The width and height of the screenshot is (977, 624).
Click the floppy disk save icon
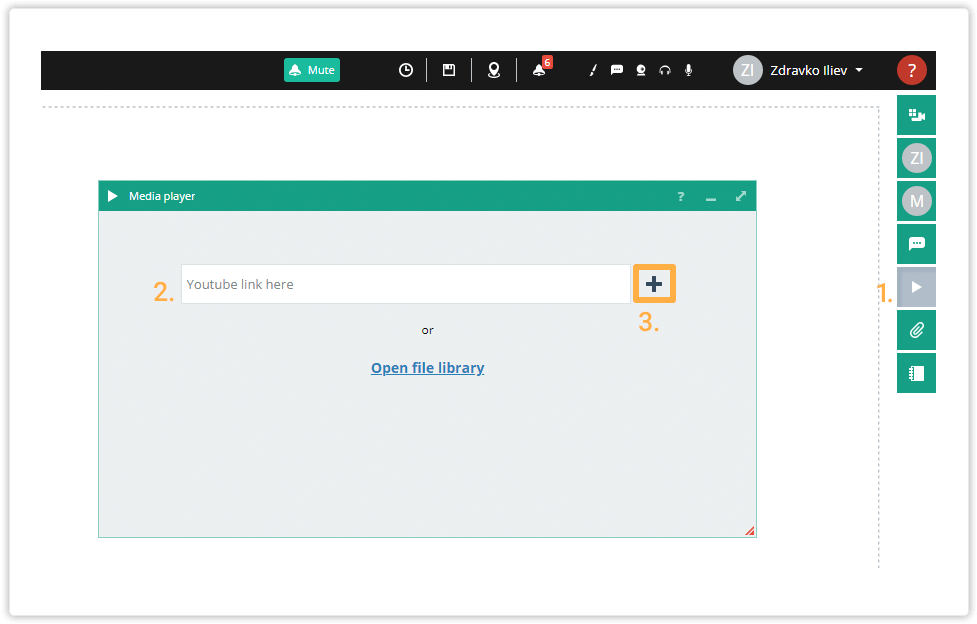pos(449,70)
